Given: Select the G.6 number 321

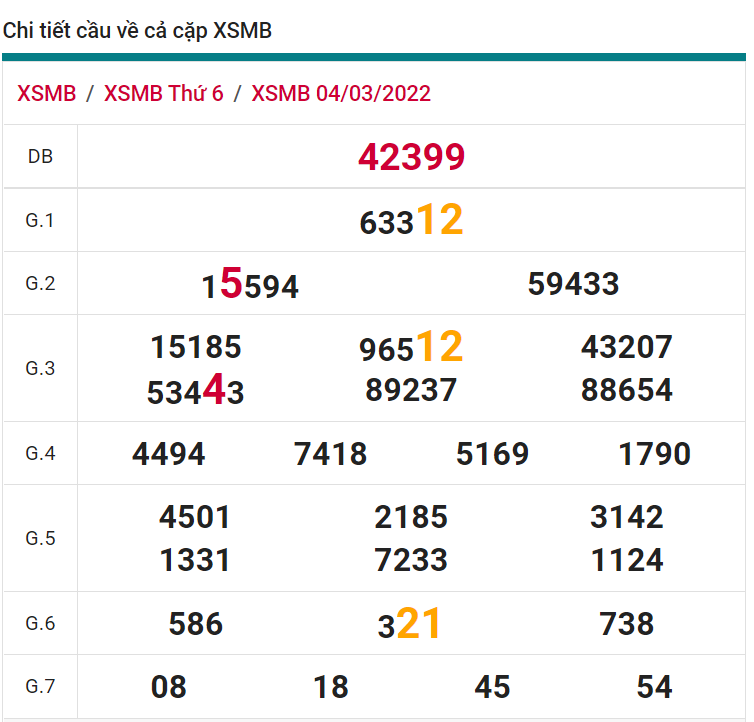Looking at the screenshot, I should pos(409,625).
